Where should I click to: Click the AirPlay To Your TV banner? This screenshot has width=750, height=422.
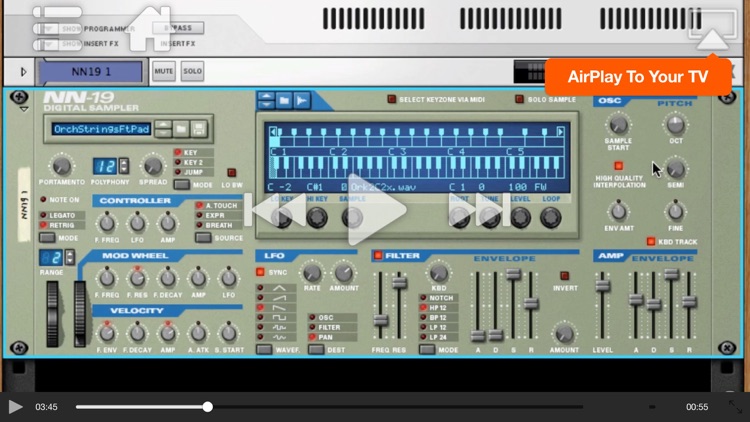pos(638,77)
